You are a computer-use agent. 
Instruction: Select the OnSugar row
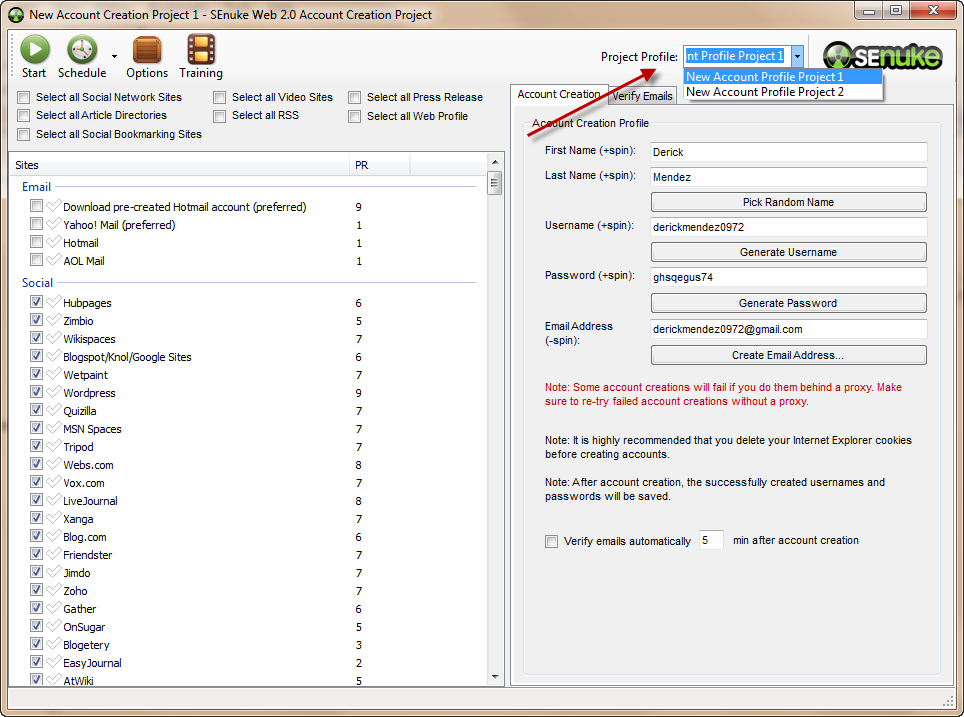coord(246,627)
